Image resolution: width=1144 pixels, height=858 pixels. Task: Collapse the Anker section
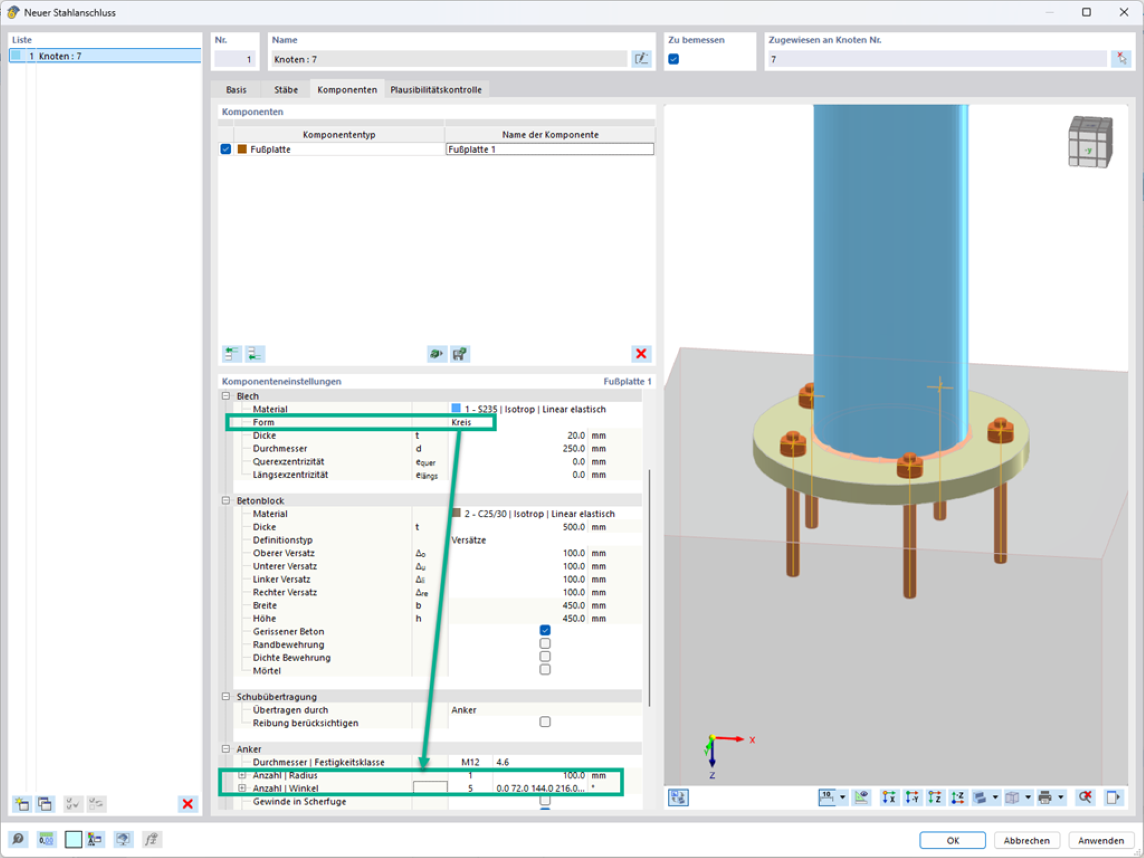226,749
